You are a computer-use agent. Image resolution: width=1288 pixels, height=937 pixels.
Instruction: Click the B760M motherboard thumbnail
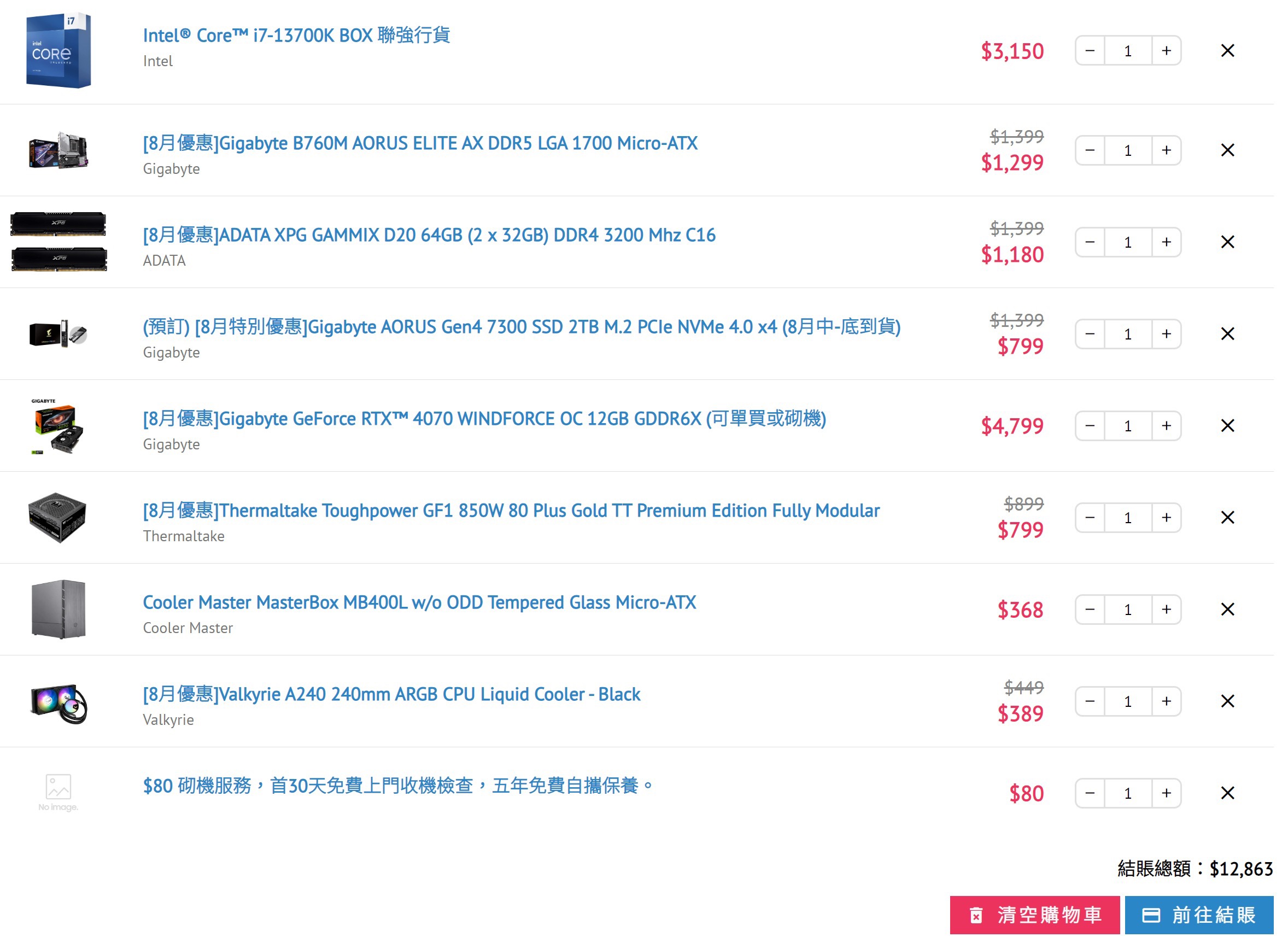pyautogui.click(x=58, y=151)
